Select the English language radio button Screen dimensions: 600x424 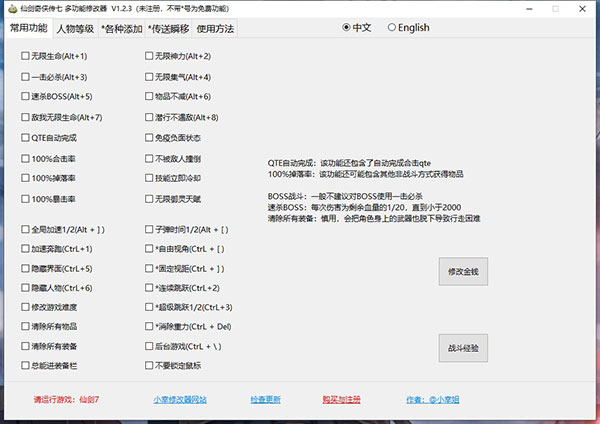(x=392, y=28)
